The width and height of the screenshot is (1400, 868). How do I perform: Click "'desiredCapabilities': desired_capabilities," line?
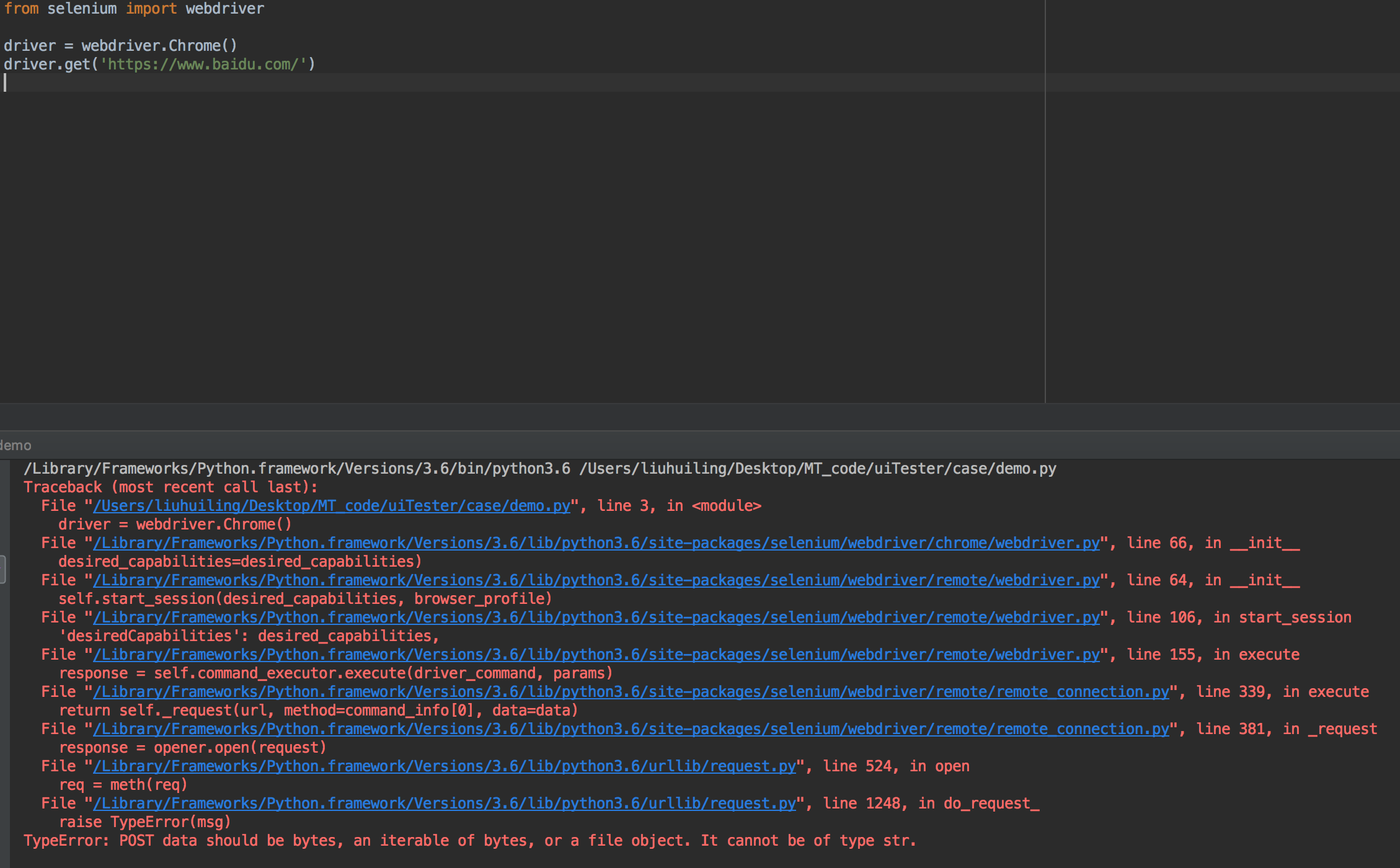pos(249,636)
